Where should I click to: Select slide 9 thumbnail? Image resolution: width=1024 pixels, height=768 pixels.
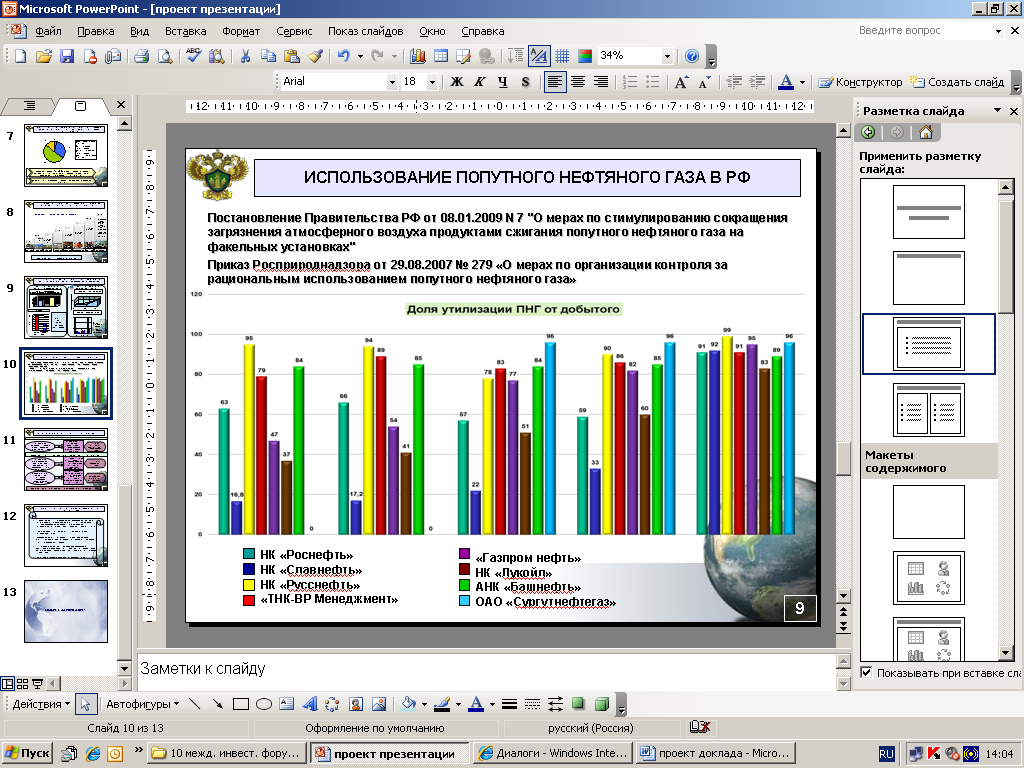click(66, 307)
